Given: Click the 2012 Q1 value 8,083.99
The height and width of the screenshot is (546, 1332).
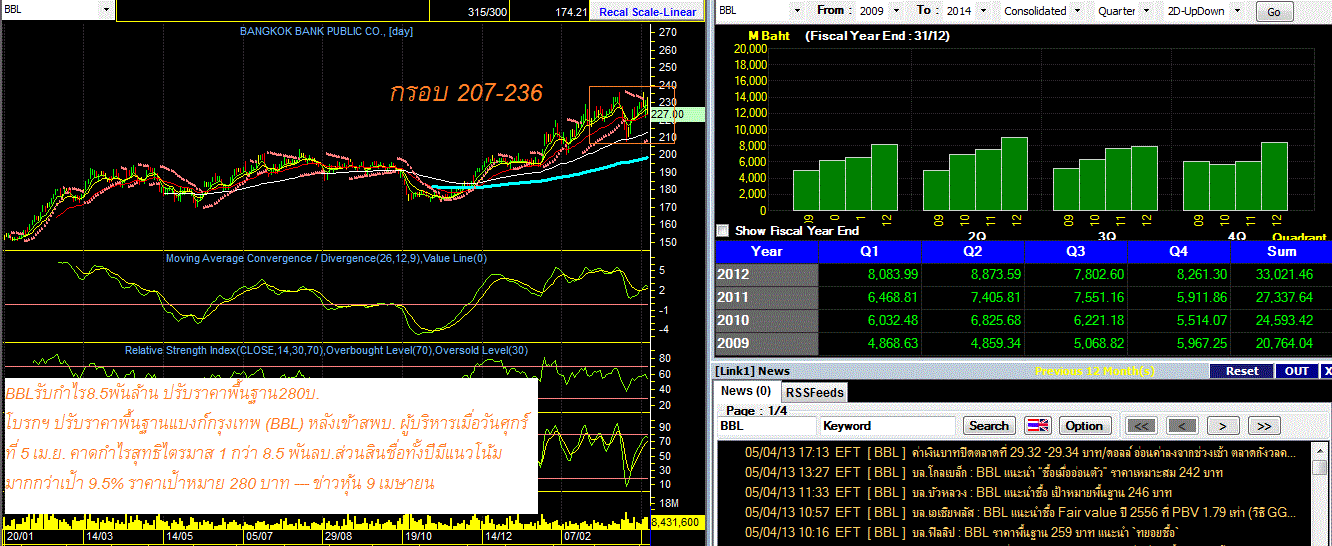Looking at the screenshot, I should point(892,274).
